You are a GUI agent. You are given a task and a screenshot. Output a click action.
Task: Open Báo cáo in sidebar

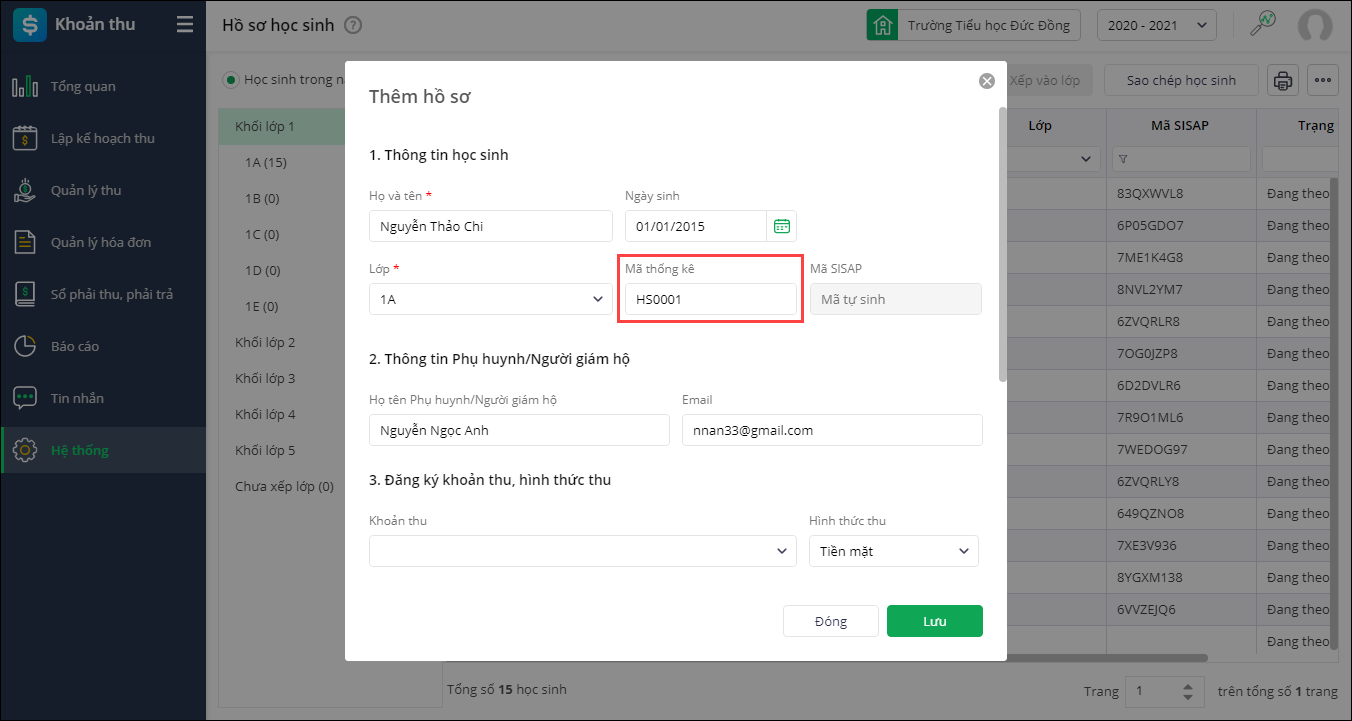(75, 346)
